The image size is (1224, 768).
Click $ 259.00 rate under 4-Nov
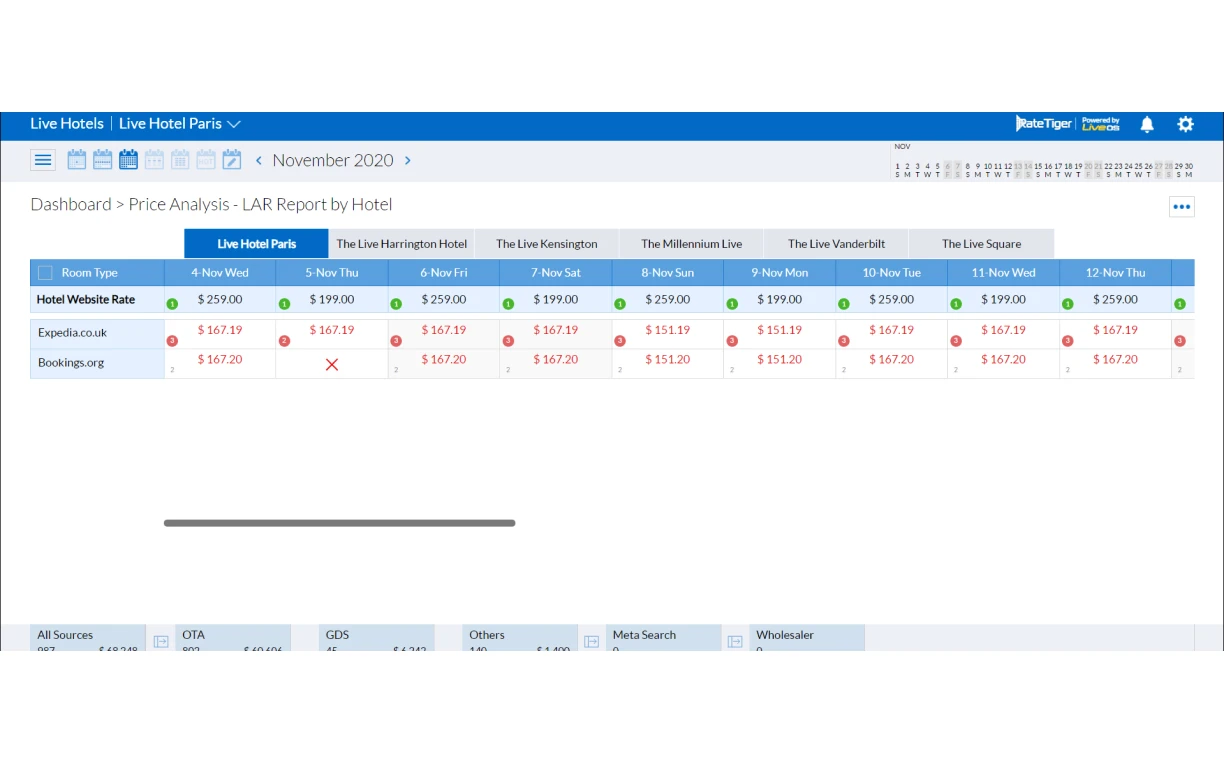point(220,300)
